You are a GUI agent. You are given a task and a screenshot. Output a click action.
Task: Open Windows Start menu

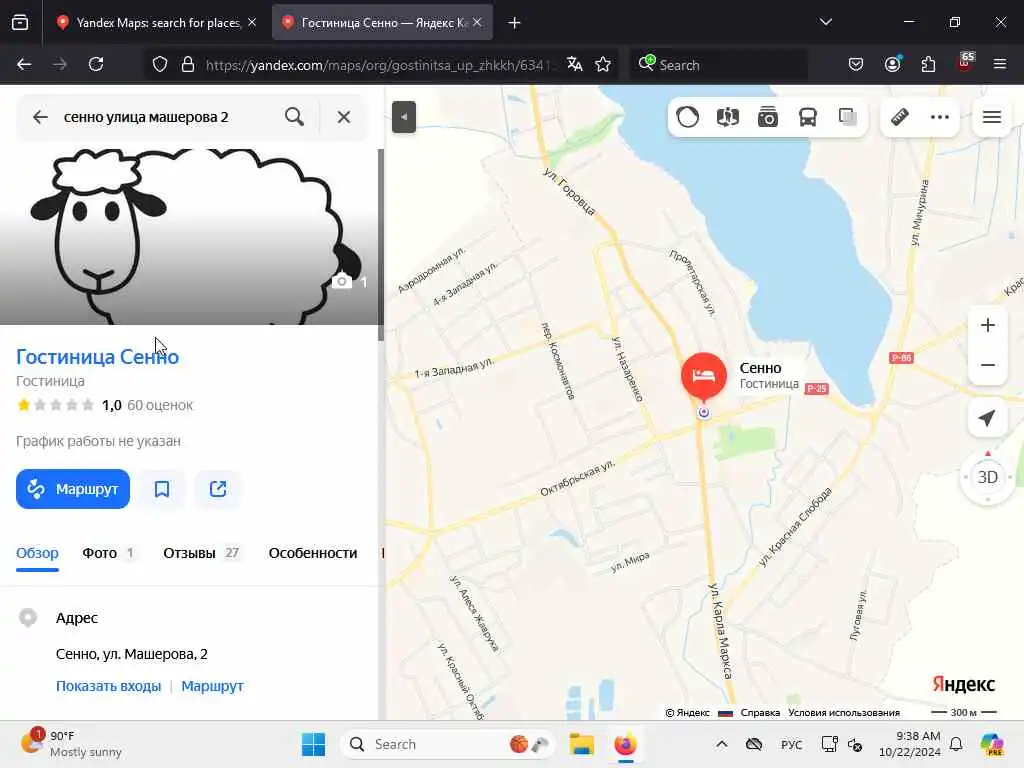313,744
